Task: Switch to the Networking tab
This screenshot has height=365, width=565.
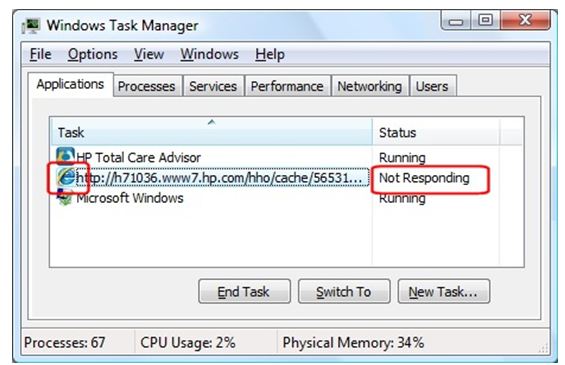Action: click(x=369, y=86)
